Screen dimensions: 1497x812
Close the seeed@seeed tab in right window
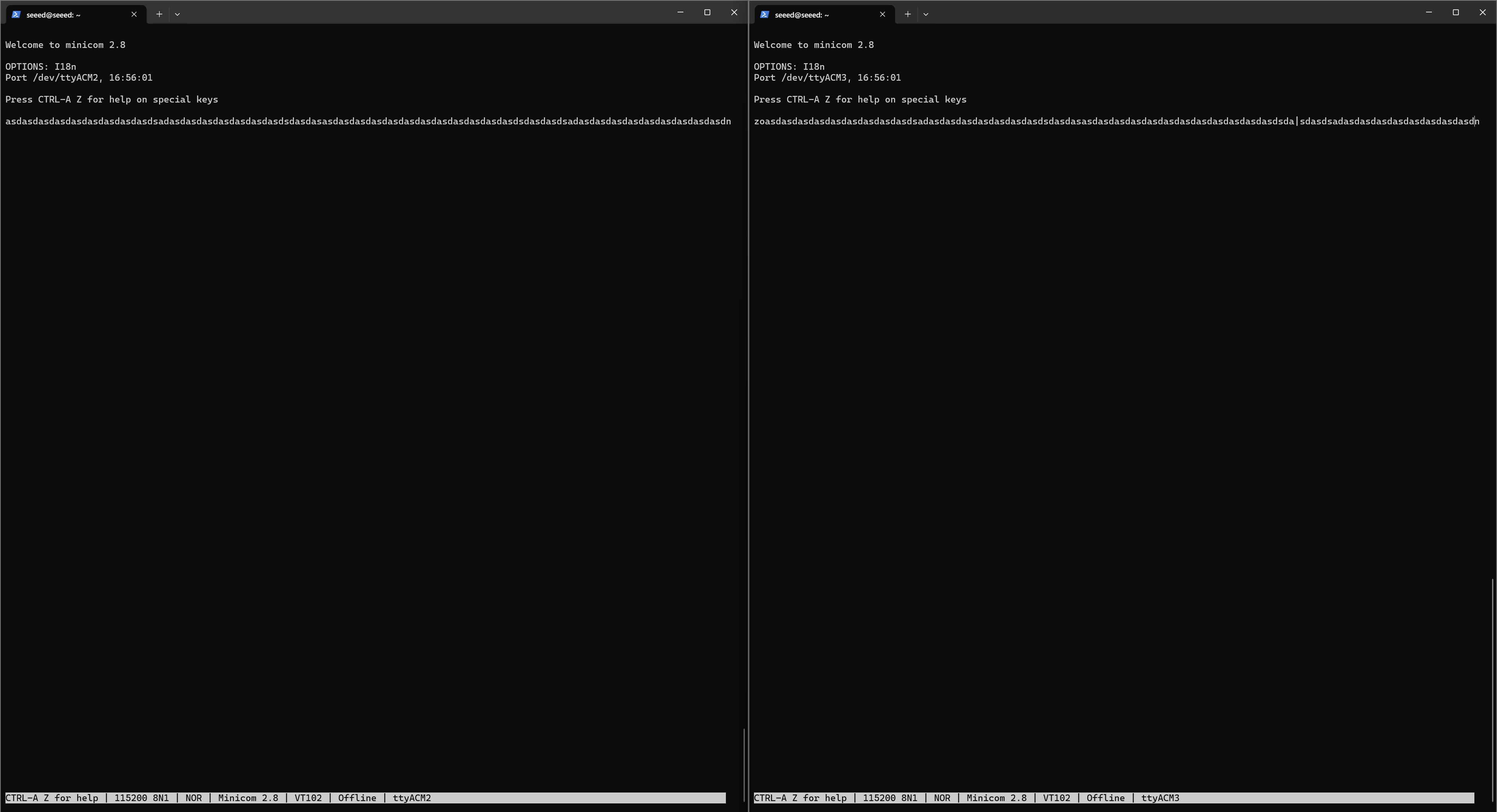coord(883,14)
